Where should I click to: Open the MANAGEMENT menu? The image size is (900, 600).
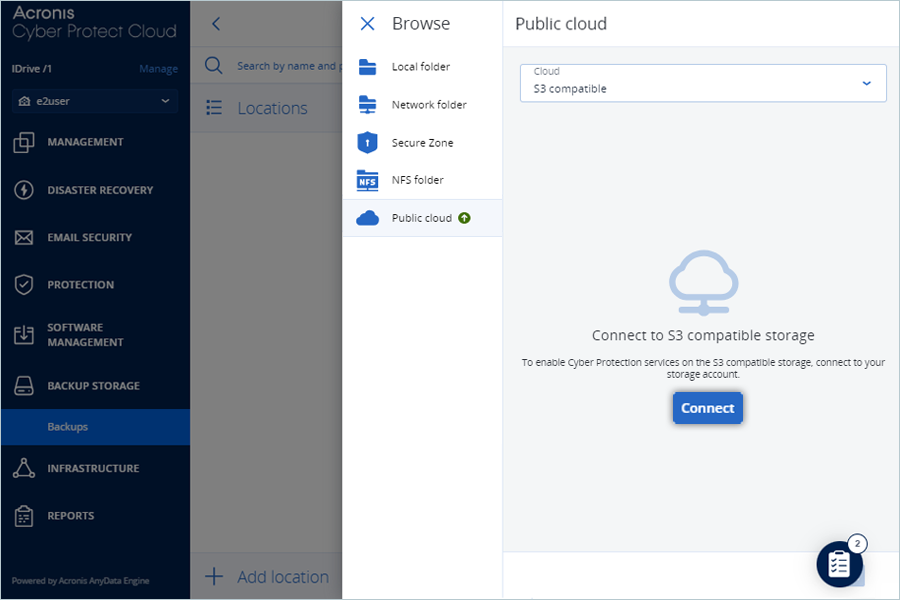coord(86,142)
